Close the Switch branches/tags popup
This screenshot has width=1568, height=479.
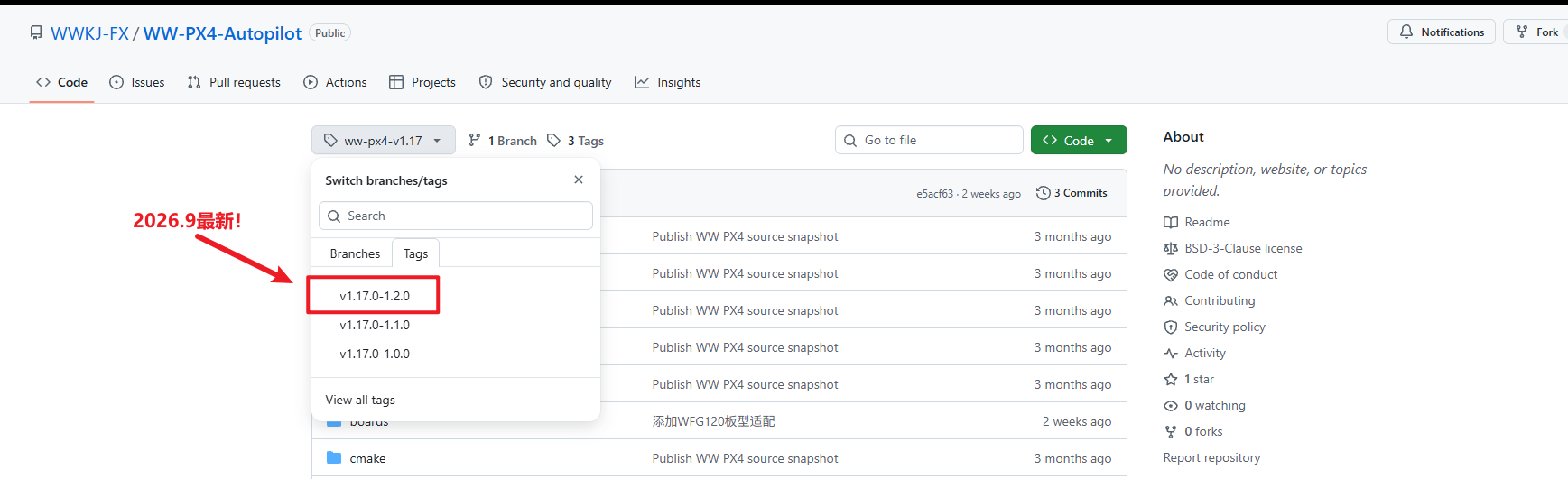click(x=579, y=180)
